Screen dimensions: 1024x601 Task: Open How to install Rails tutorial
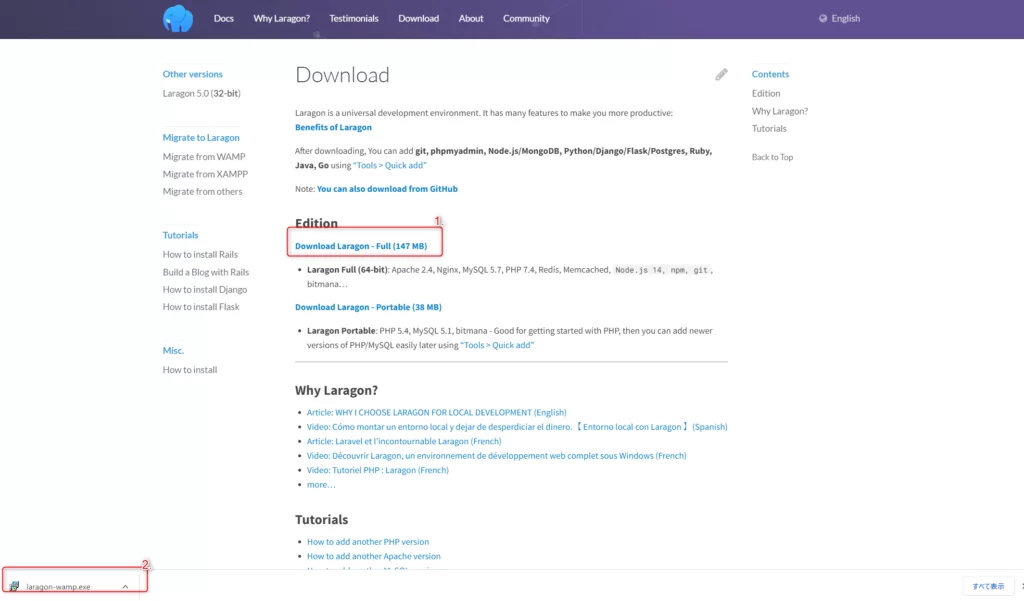tap(200, 255)
